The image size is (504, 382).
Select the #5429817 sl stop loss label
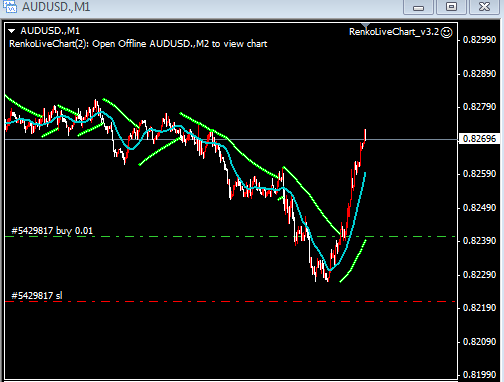click(37, 295)
